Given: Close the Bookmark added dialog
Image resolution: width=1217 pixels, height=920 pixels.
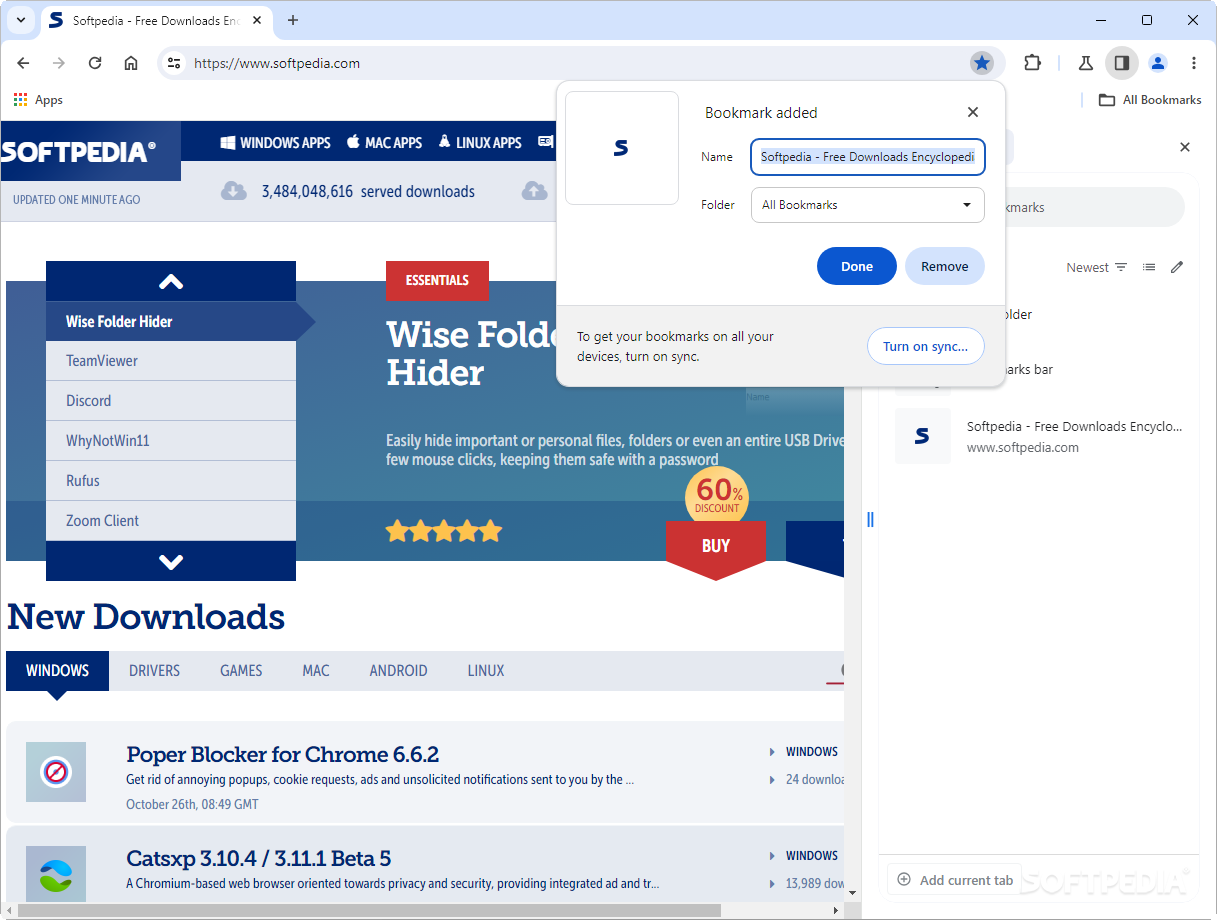Looking at the screenshot, I should point(973,113).
